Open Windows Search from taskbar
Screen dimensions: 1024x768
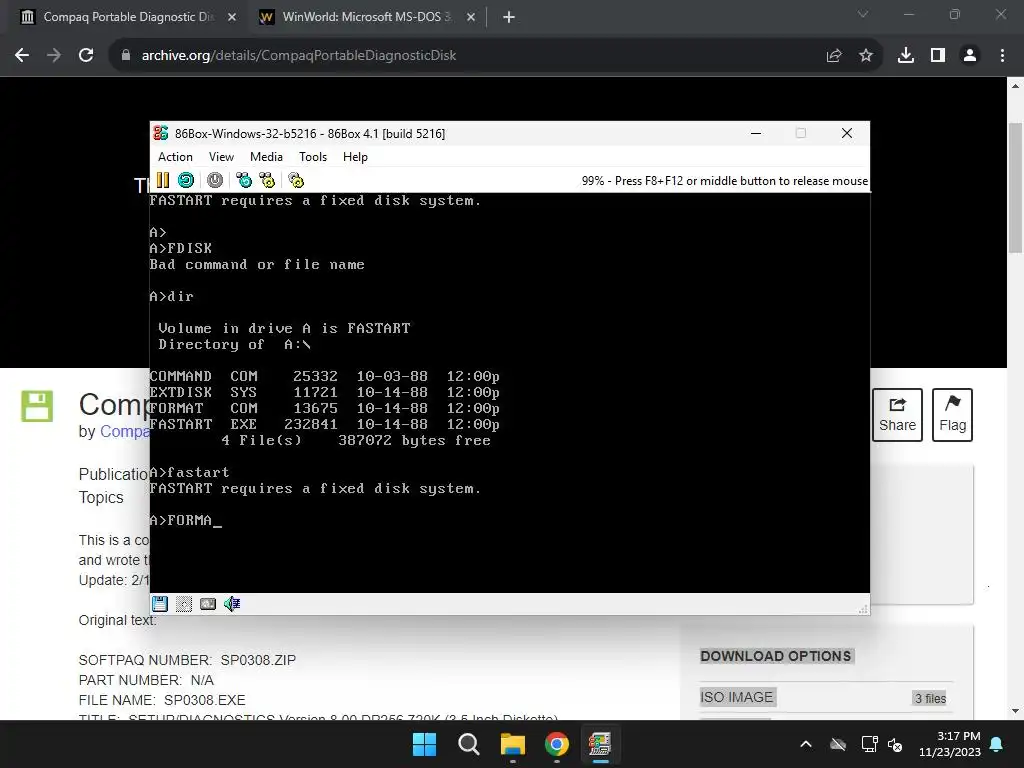pyautogui.click(x=468, y=744)
